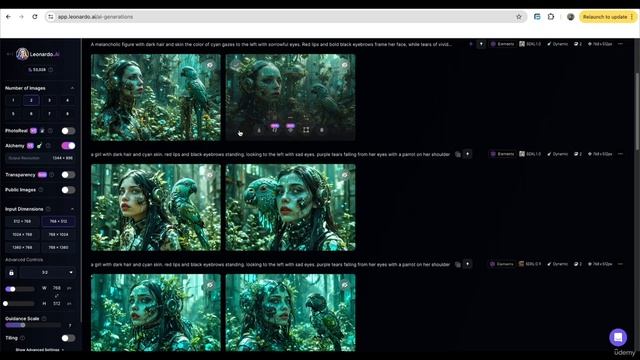
Task: Set number of images to 4
Action: click(67, 100)
